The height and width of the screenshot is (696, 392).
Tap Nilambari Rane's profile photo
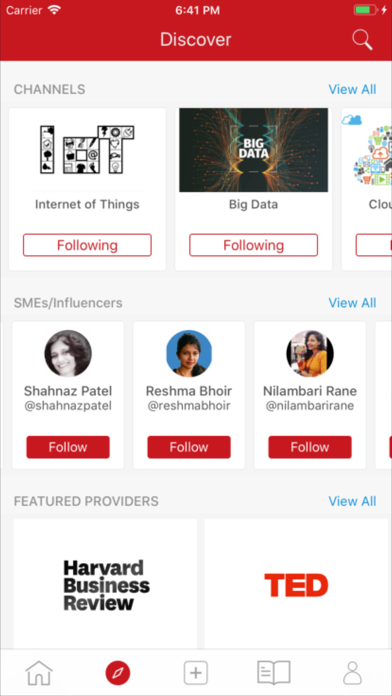pyautogui.click(x=310, y=353)
